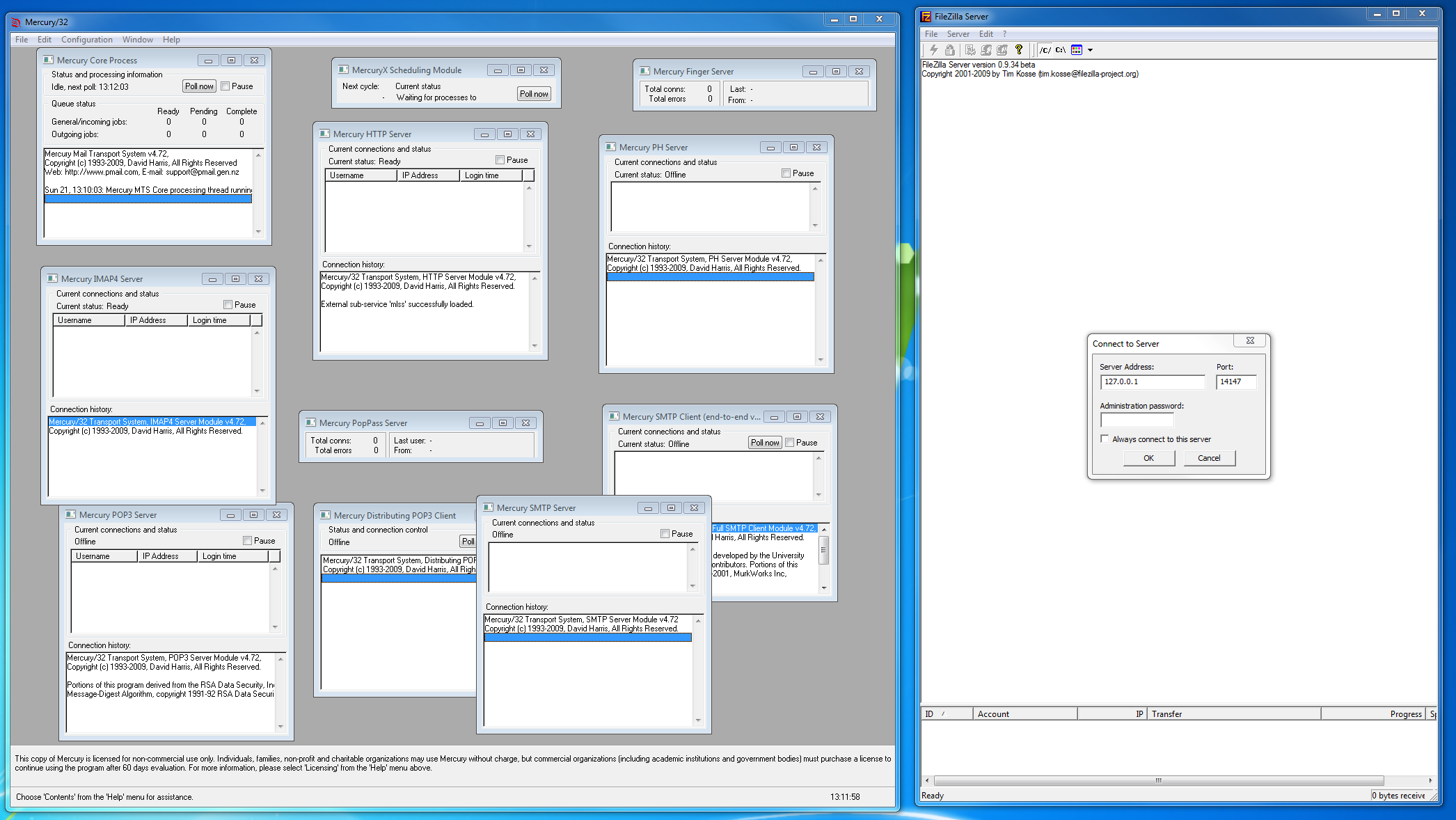Select the /C/ path display icon

pos(1045,50)
